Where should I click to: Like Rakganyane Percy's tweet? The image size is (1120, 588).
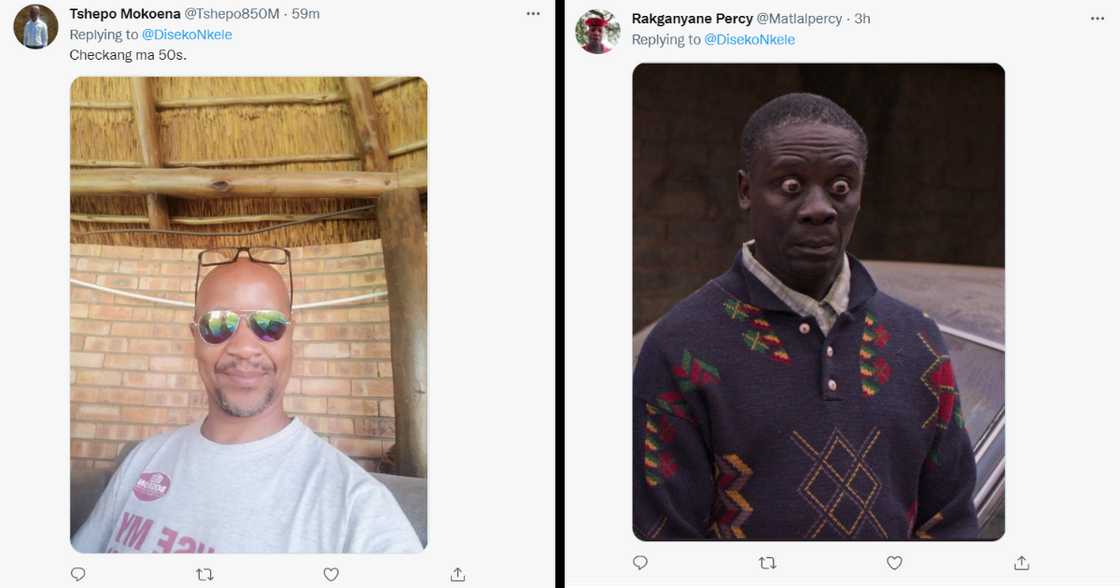(894, 563)
